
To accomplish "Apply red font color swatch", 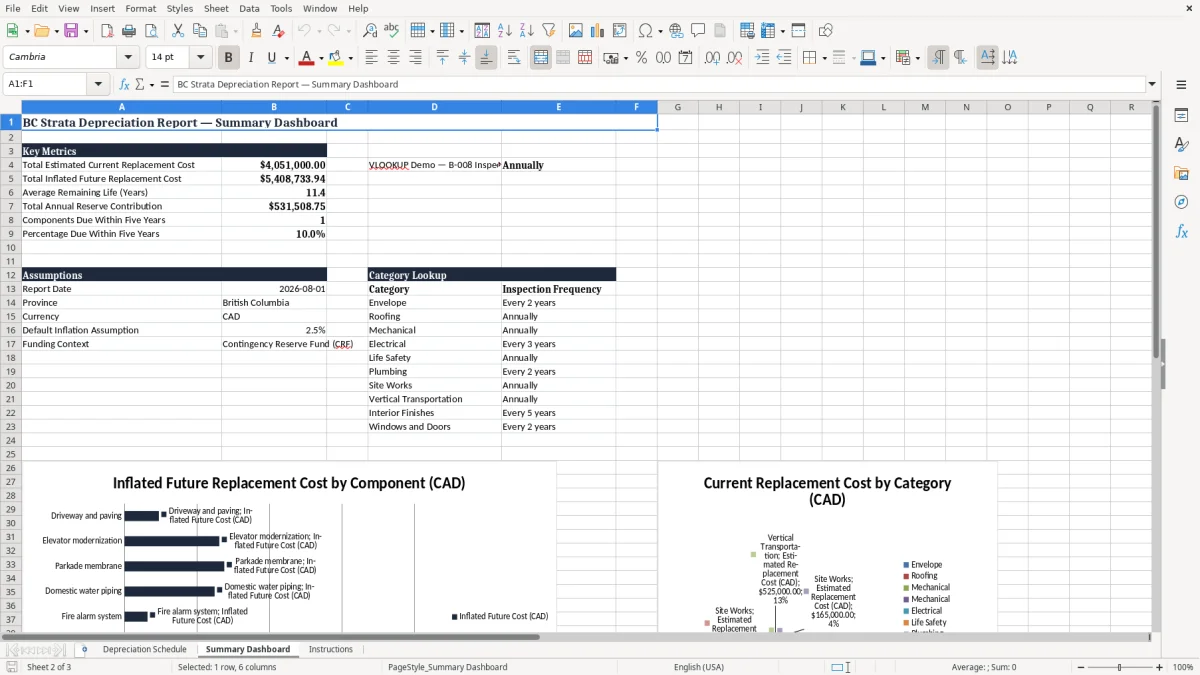I will 306,58.
